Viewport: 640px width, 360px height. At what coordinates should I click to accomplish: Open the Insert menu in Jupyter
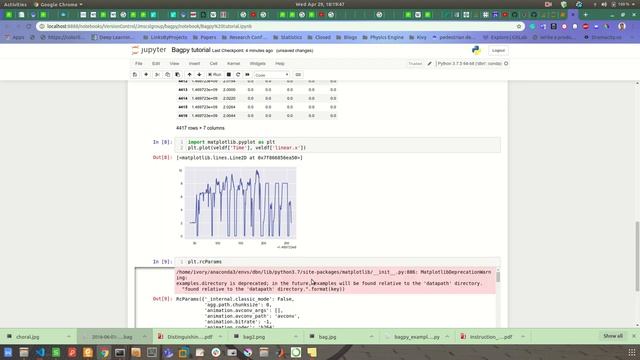pos(194,64)
